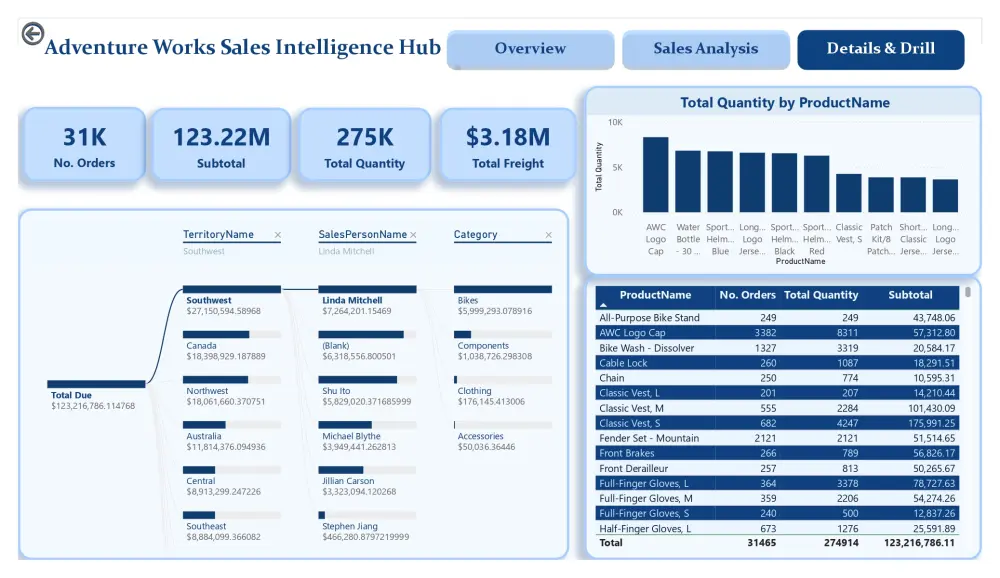Screen dimensions: 1000x578
Task: Select the Accessories category node
Action: [x=503, y=436]
